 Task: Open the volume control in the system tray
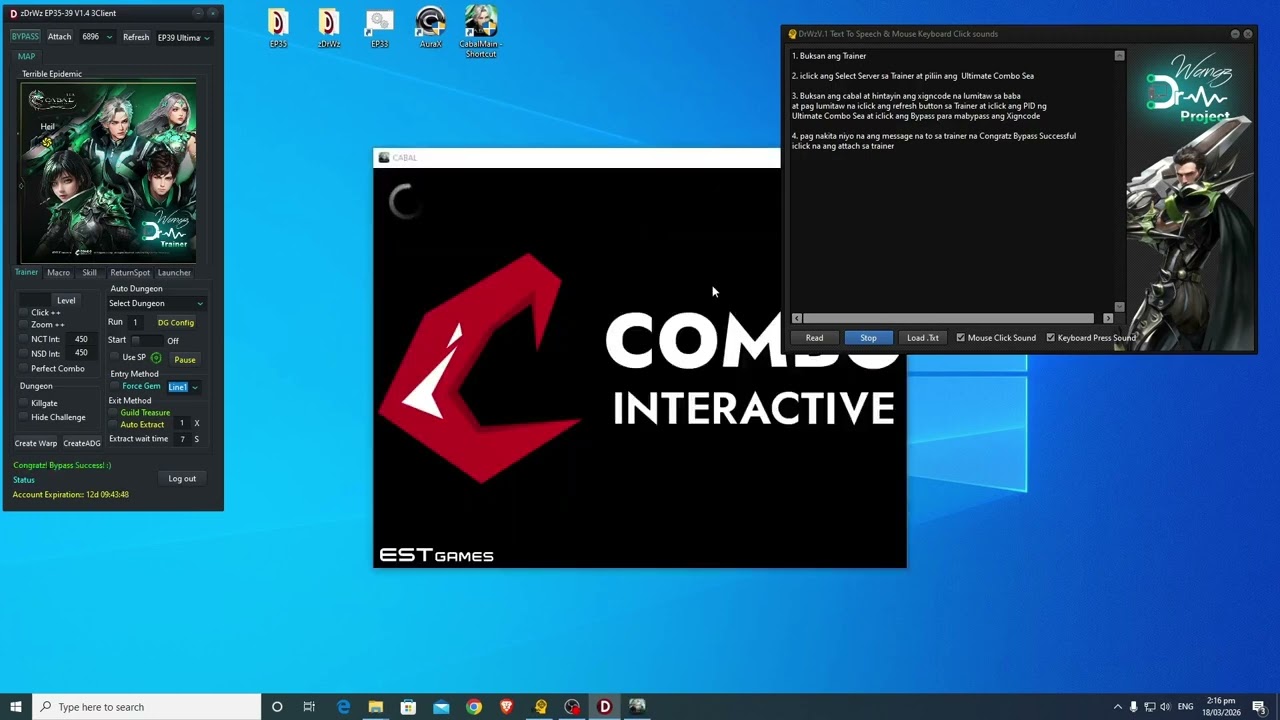(1165, 707)
